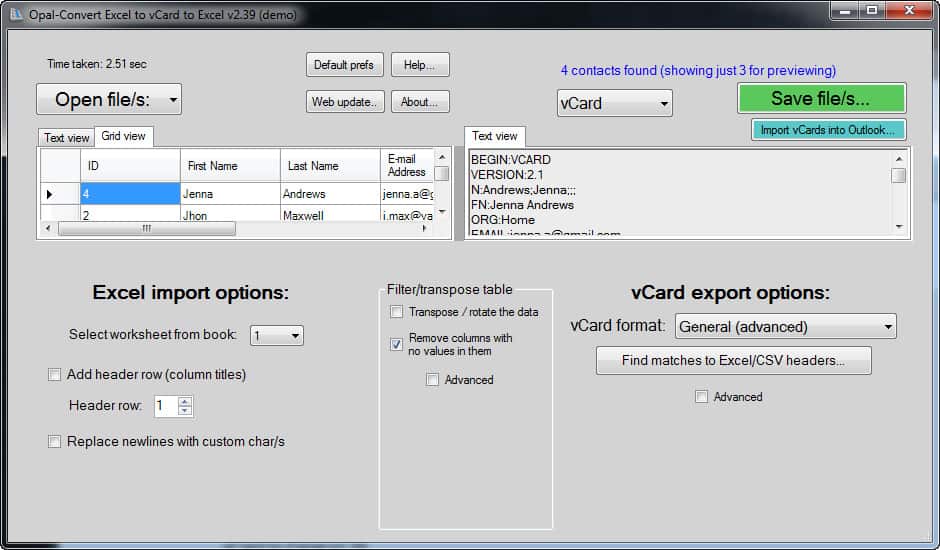Screen dimensions: 940x550
Task: Click grid vertical scrollbar up arrow
Action: tap(442, 157)
